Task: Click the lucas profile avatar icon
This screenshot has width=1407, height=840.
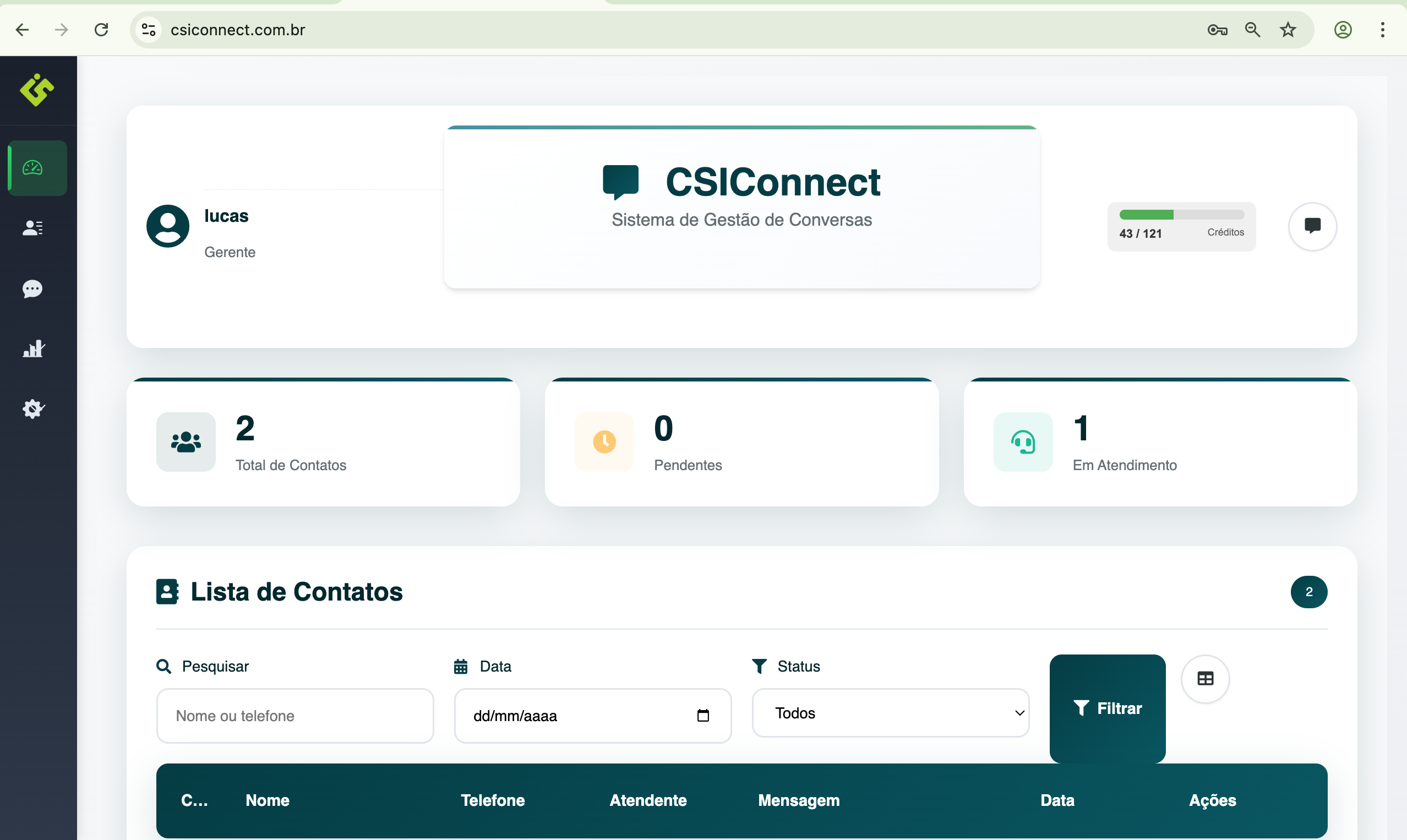Action: tap(167, 225)
